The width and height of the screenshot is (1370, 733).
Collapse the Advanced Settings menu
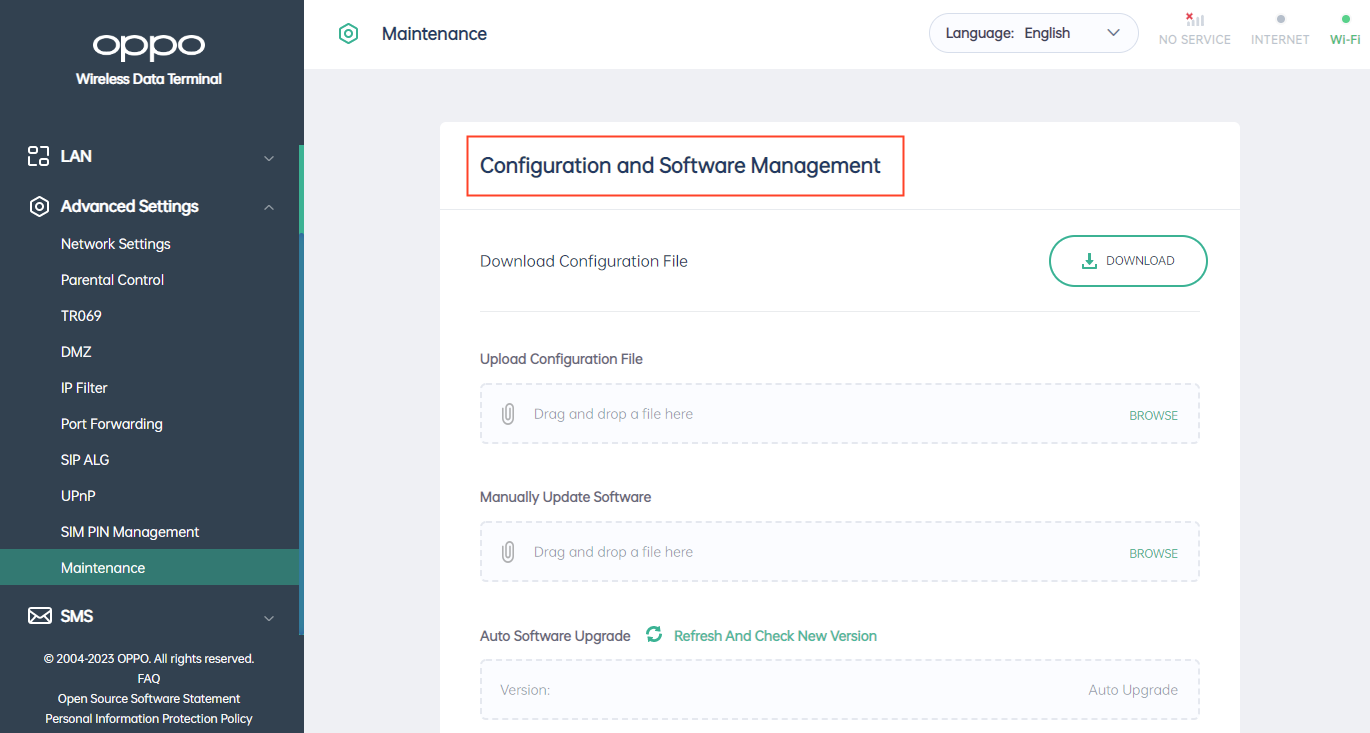268,206
